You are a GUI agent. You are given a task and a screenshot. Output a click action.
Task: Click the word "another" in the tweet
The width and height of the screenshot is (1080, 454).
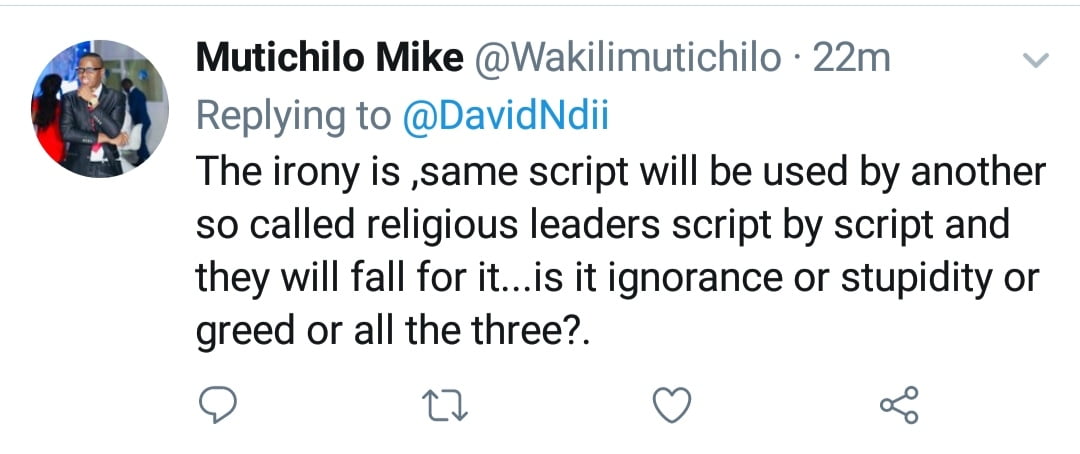click(x=972, y=173)
